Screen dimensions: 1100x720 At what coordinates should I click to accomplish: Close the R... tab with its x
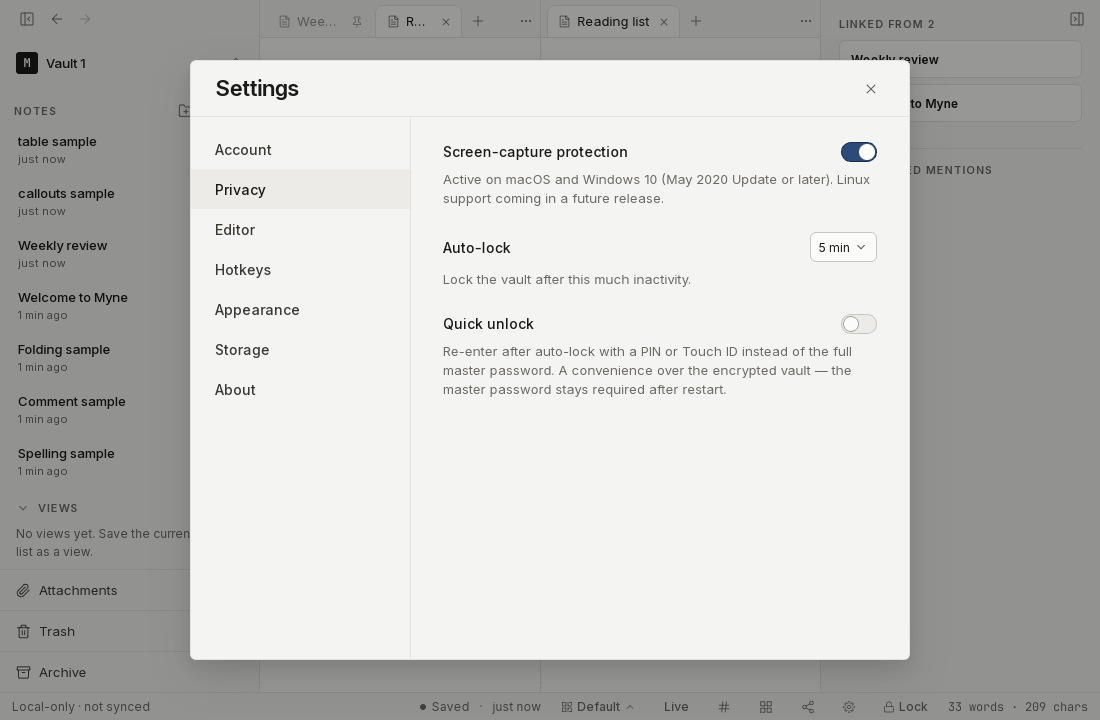click(x=445, y=22)
